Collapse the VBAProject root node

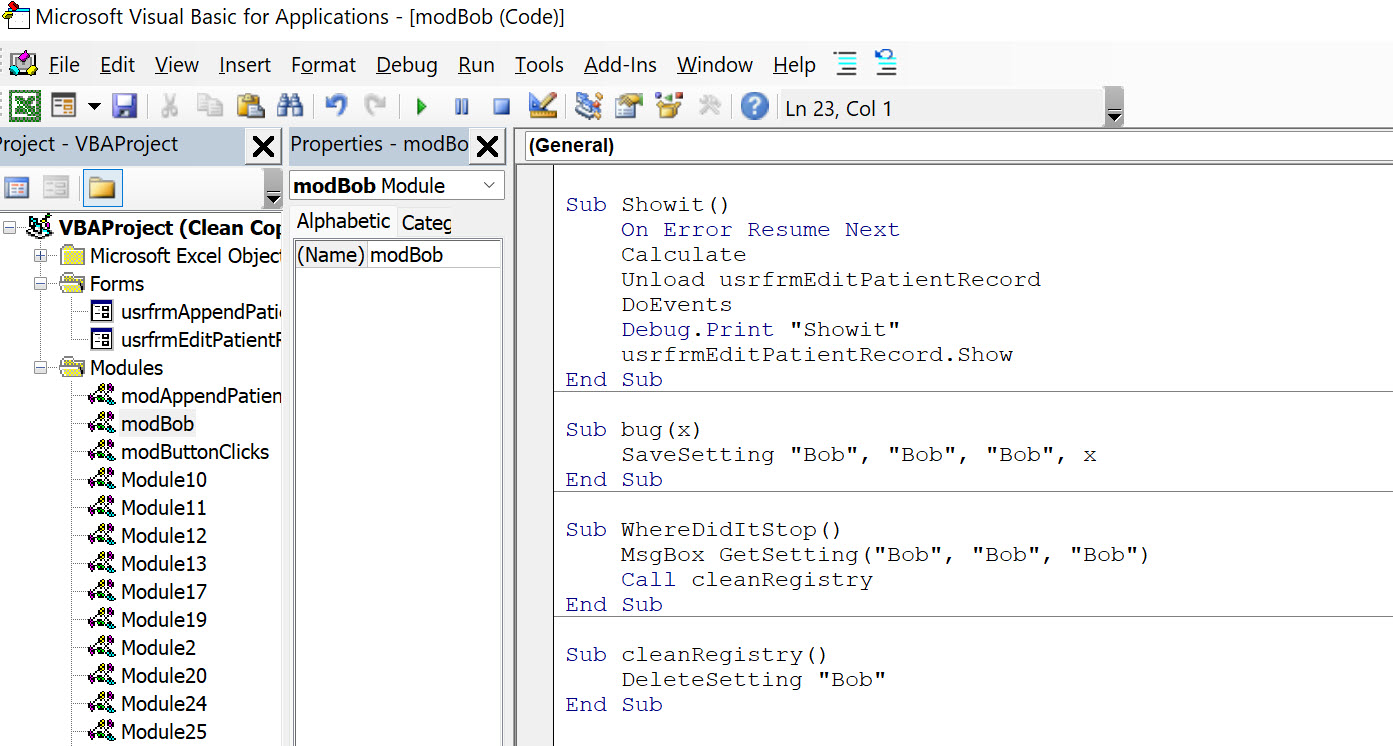[x=9, y=228]
